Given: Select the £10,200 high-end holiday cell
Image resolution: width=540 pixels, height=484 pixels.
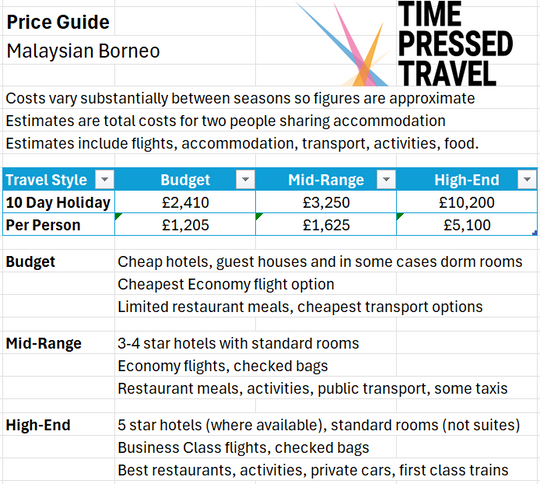Looking at the screenshot, I should 467,202.
